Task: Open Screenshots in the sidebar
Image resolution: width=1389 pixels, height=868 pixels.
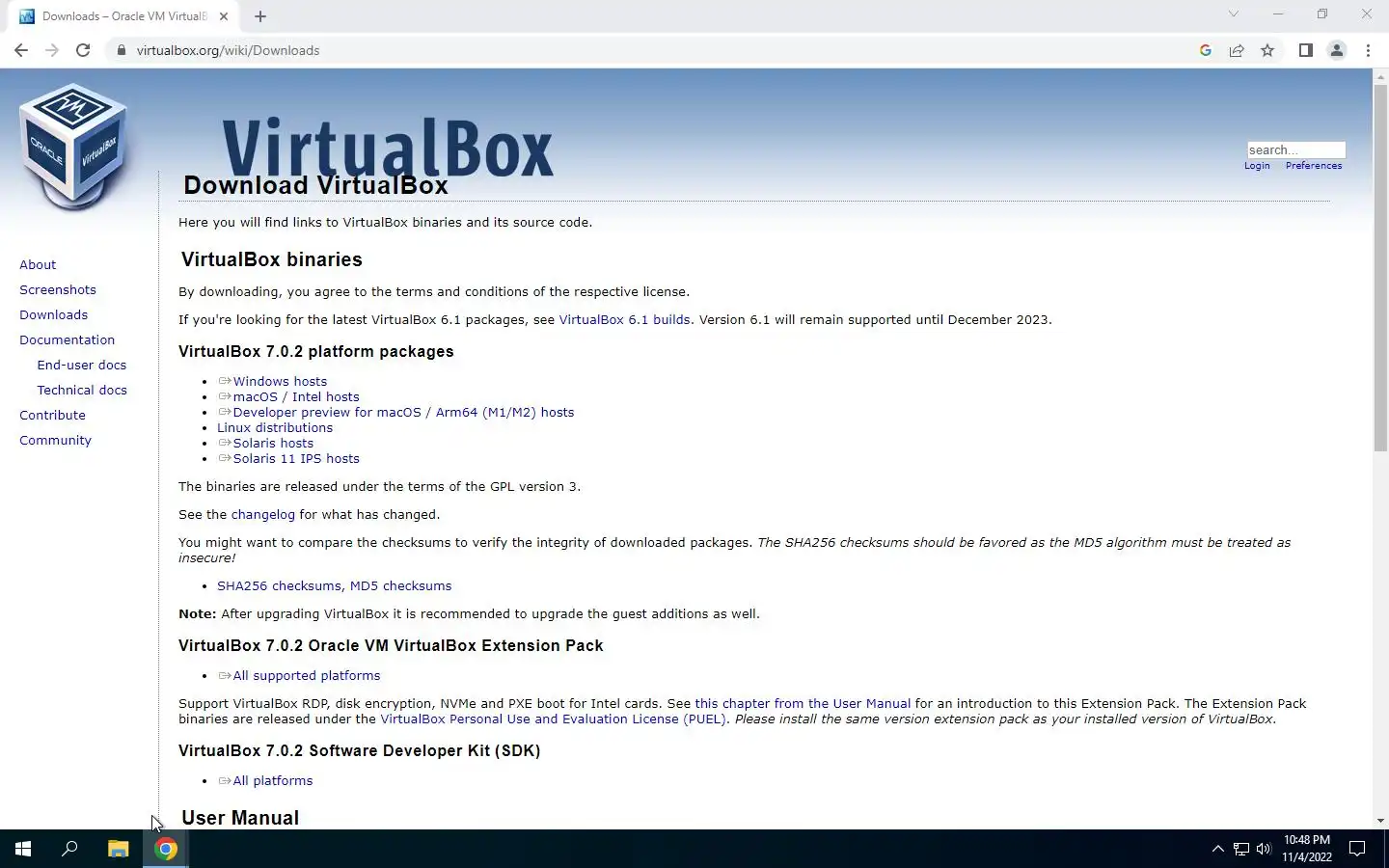Action: (x=58, y=289)
